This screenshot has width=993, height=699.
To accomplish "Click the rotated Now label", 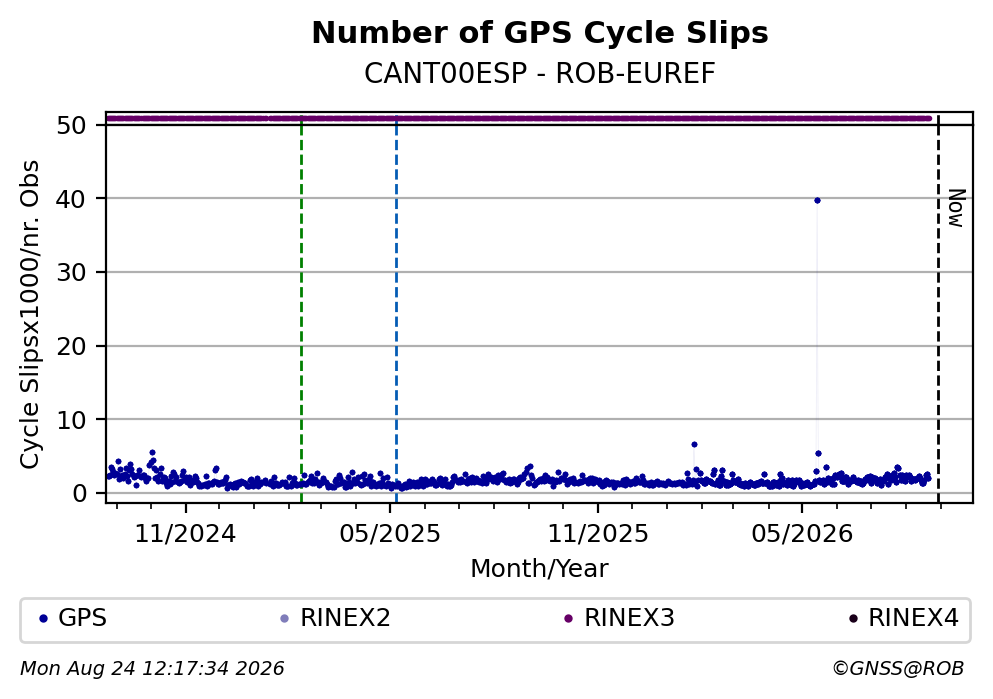I will [956, 208].
